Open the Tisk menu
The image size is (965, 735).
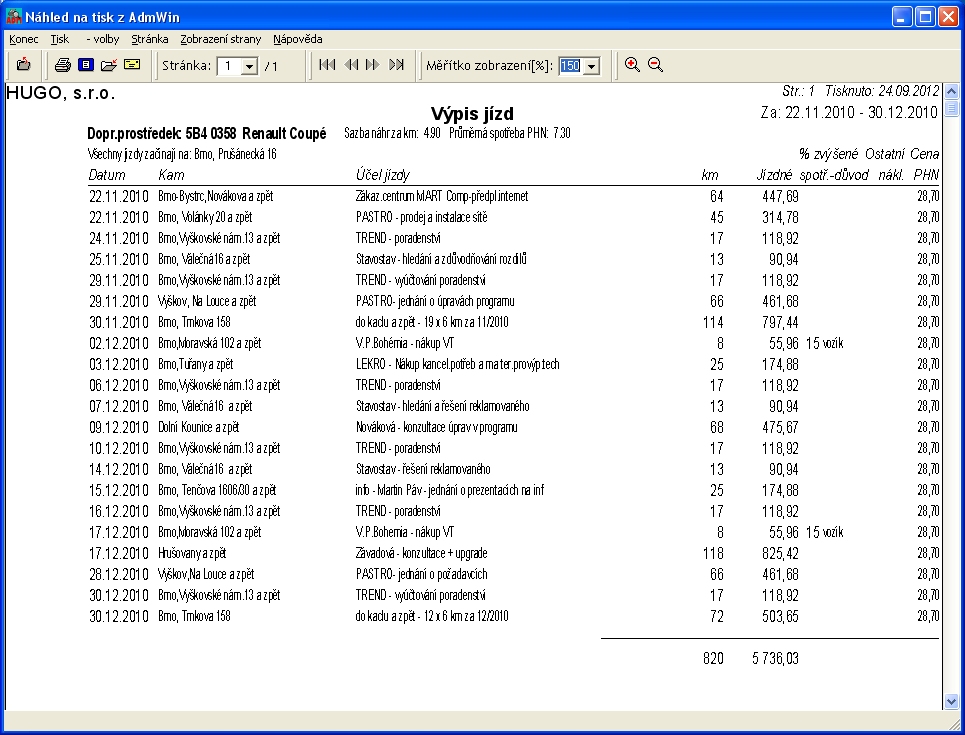60,39
